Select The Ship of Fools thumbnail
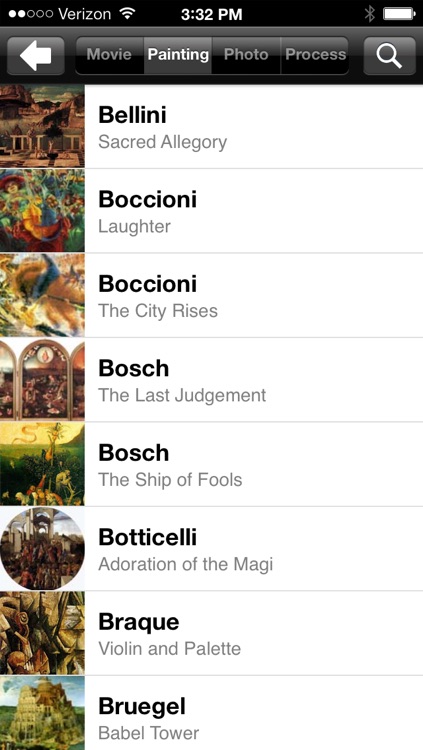The image size is (423, 750). click(42, 464)
